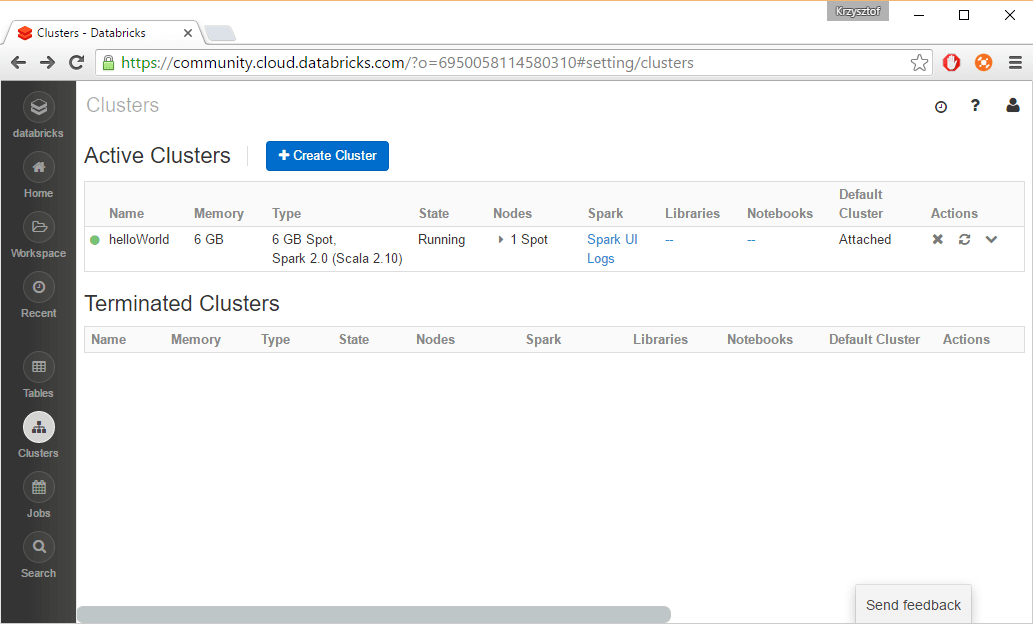
Task: Click the browser forward arrow
Action: [47, 63]
